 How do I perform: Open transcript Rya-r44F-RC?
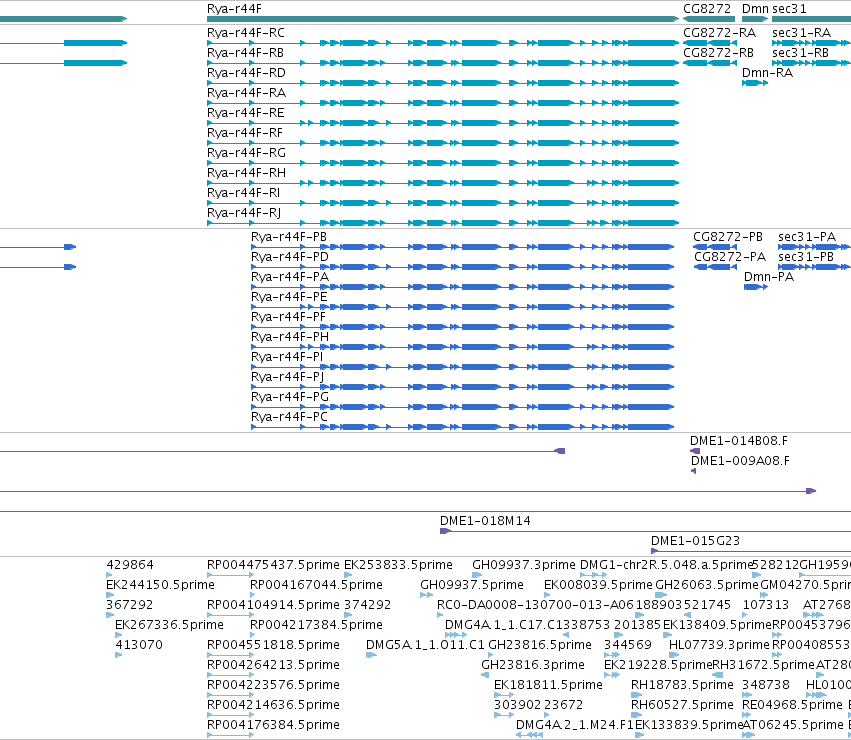(x=245, y=33)
